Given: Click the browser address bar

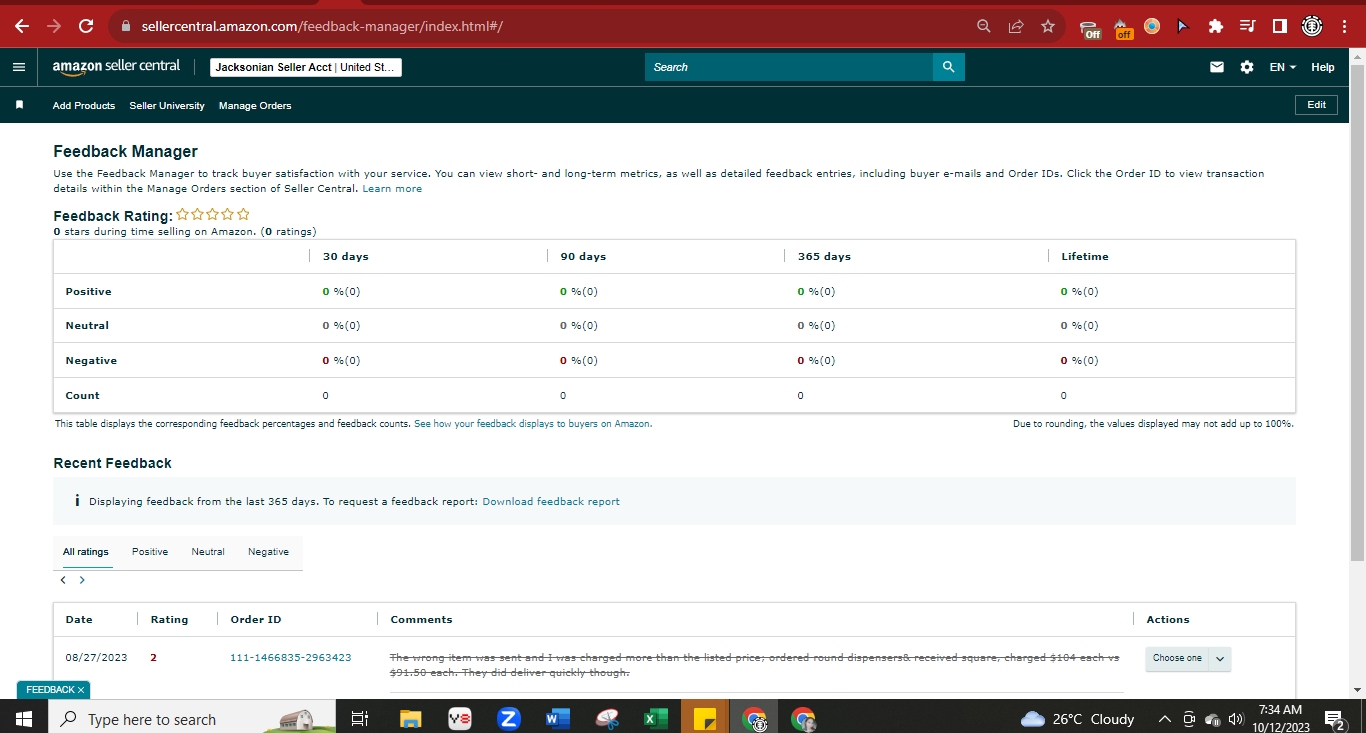Looking at the screenshot, I should click(540, 26).
